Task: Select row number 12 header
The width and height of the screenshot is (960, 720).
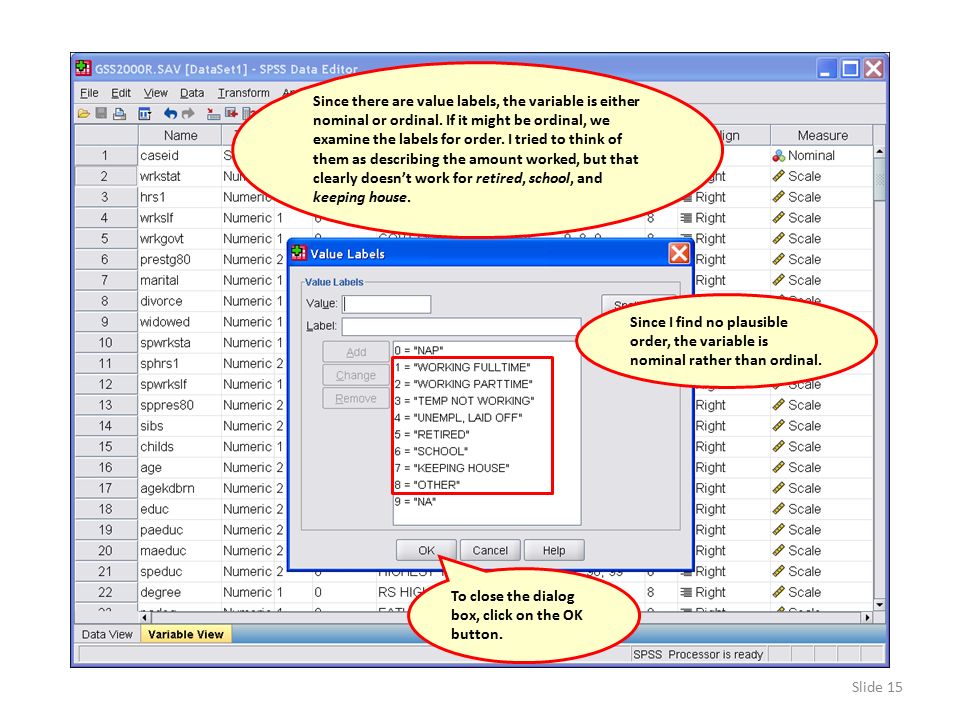Action: [x=105, y=384]
